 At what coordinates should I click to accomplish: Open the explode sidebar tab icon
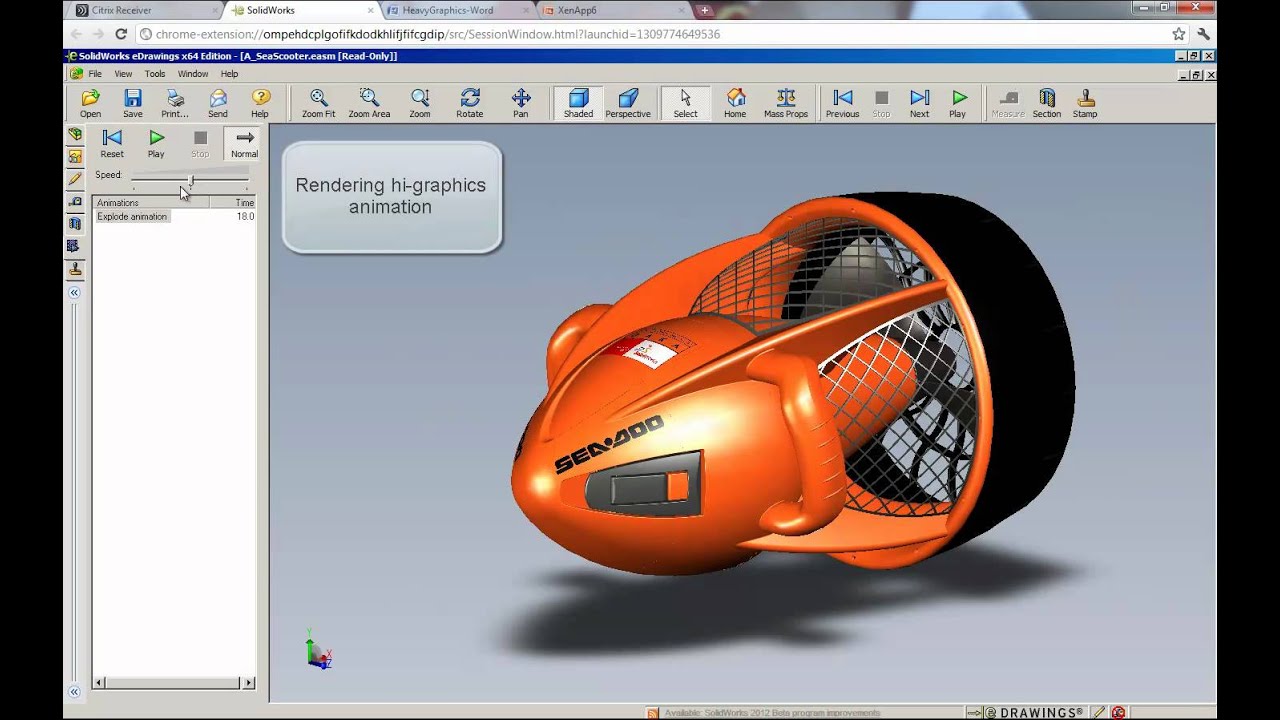click(x=75, y=245)
